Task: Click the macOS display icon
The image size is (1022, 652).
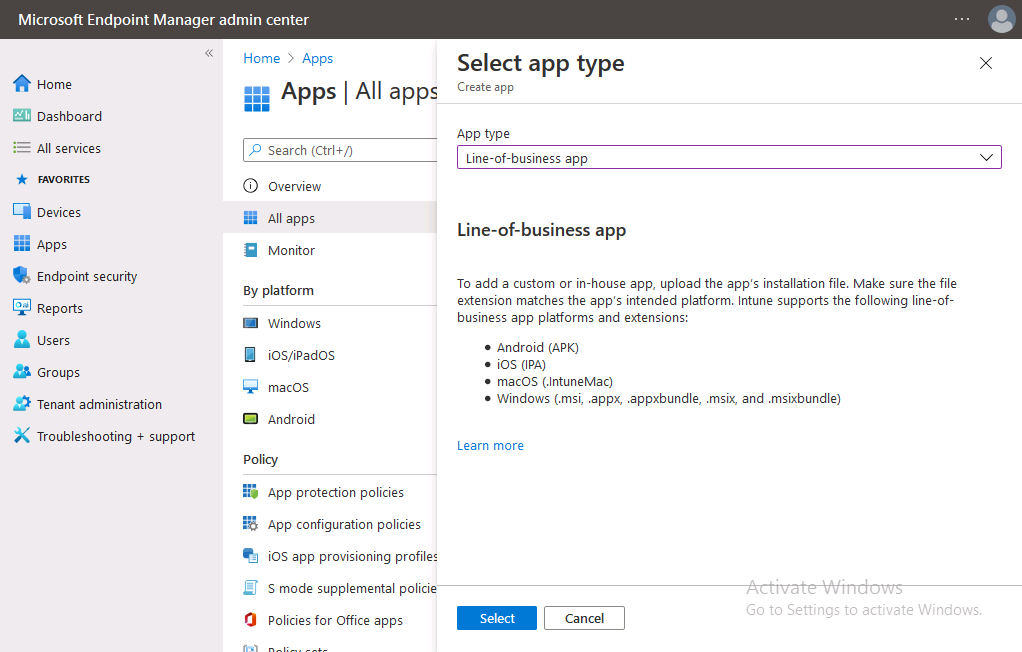Action: (x=250, y=387)
